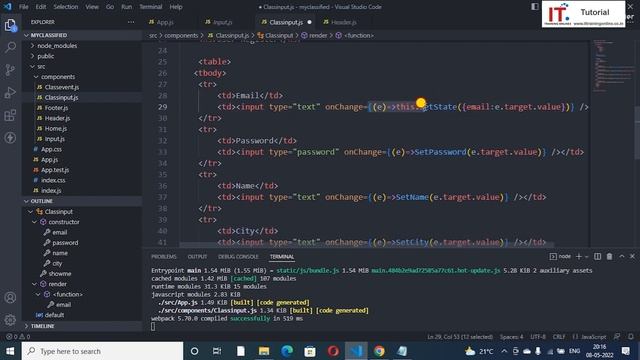
Task: Change encoding via UTF-8 status item
Action: pos(538,337)
